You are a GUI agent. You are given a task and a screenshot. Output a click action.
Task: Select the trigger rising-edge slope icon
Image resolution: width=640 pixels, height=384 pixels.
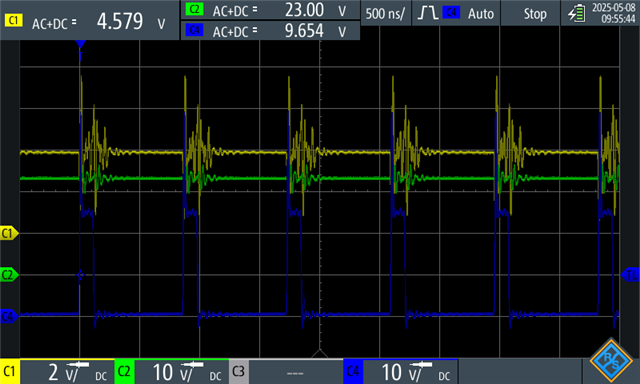(x=427, y=13)
